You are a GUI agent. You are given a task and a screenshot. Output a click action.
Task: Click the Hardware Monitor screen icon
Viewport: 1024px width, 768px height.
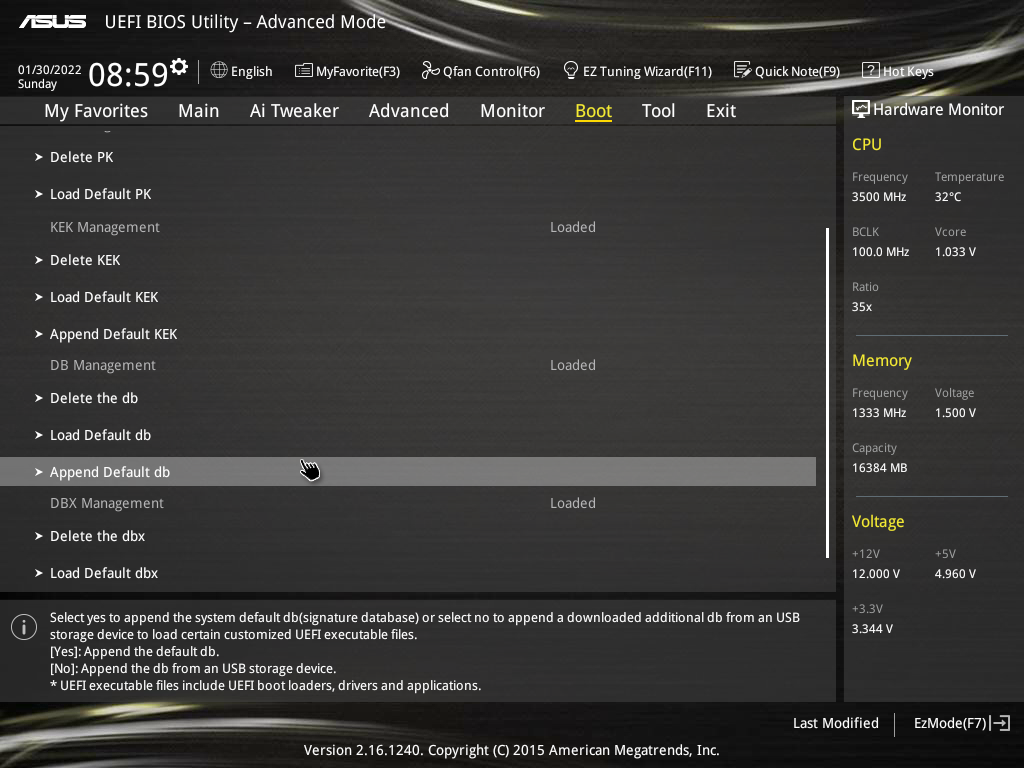pyautogui.click(x=861, y=109)
